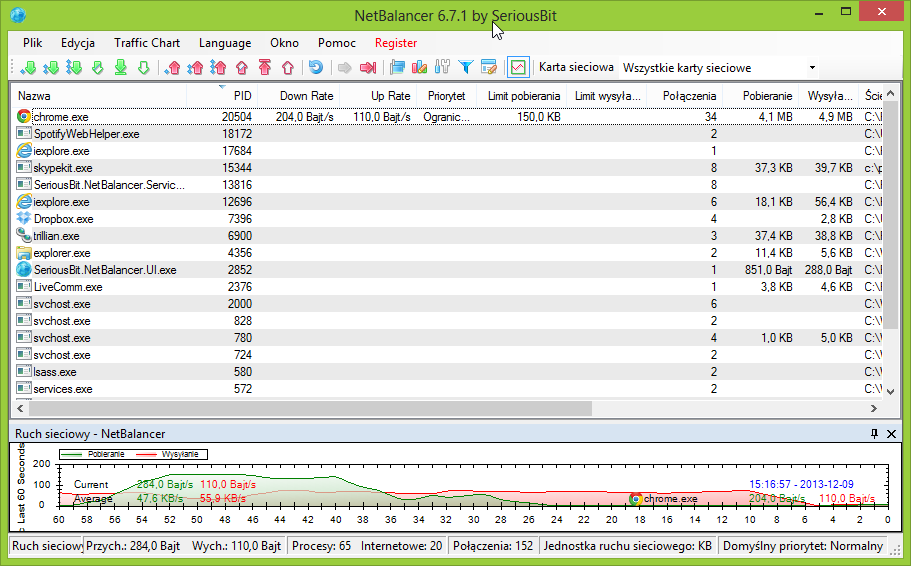This screenshot has width=911, height=566.
Task: Select the SpotifyWebHelper.exe process row
Action: 447,134
